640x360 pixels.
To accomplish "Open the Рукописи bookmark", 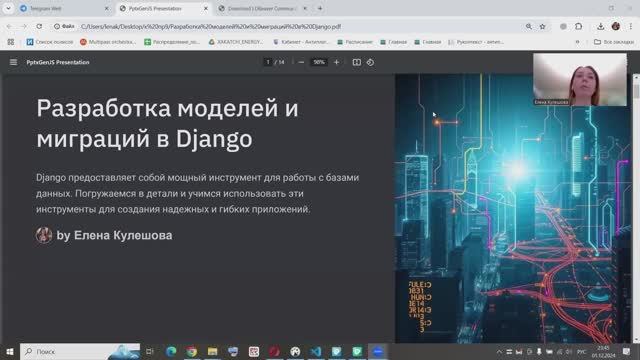I will tap(476, 42).
